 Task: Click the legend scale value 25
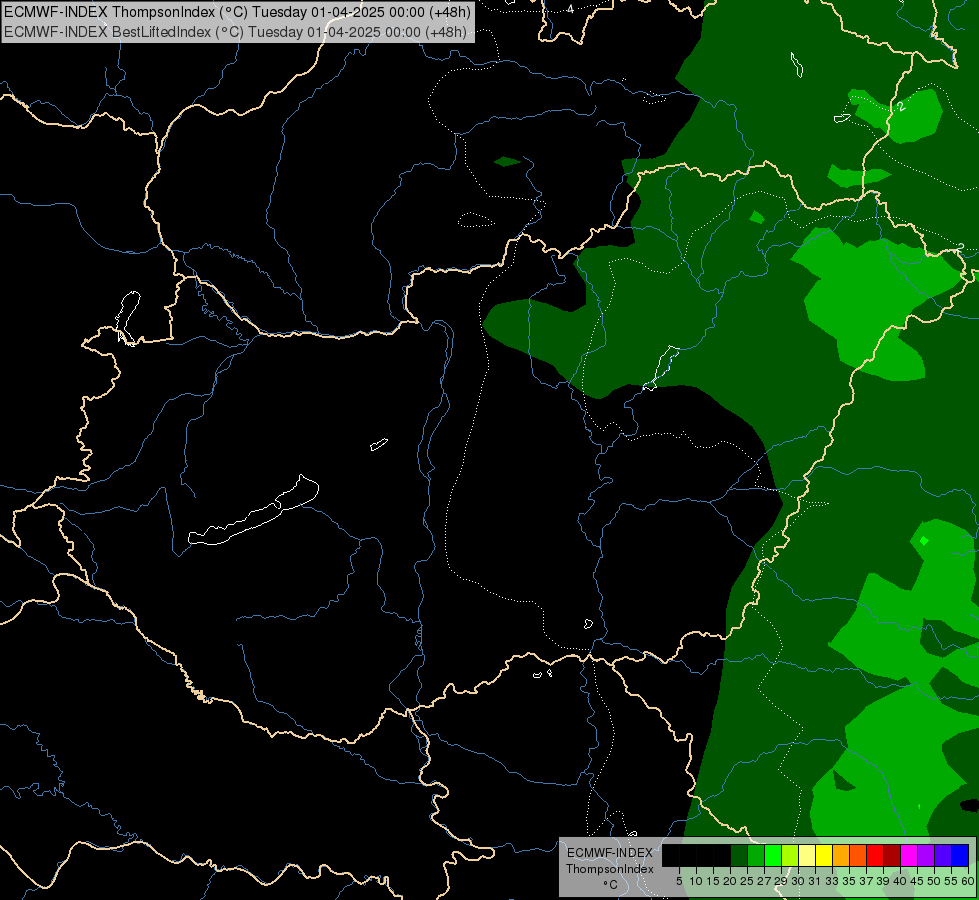[747, 881]
